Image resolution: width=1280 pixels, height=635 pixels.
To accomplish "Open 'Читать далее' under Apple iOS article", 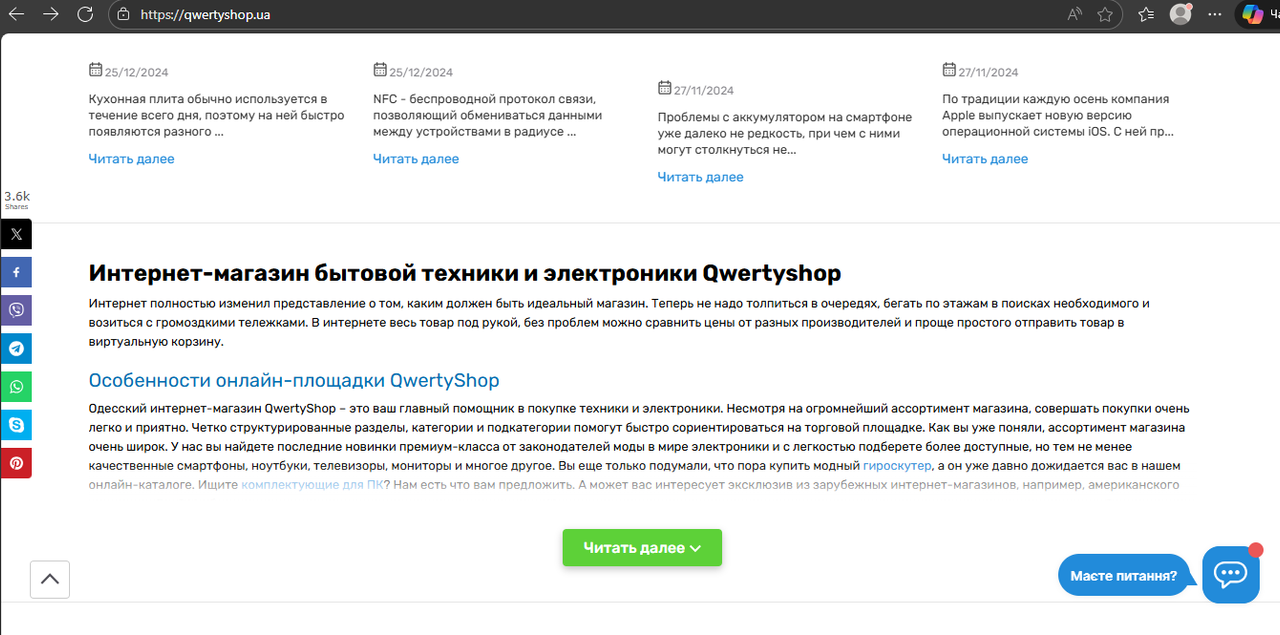I will [985, 159].
